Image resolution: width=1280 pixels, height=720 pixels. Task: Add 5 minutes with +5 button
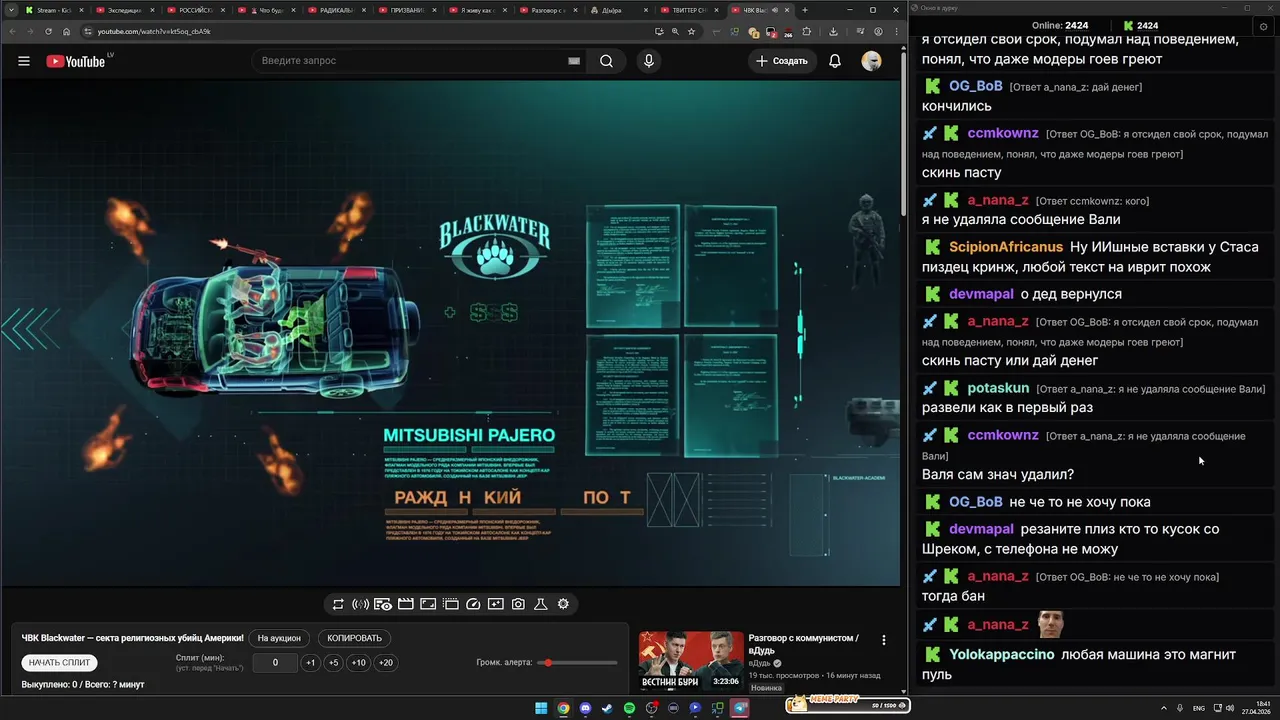click(x=333, y=662)
